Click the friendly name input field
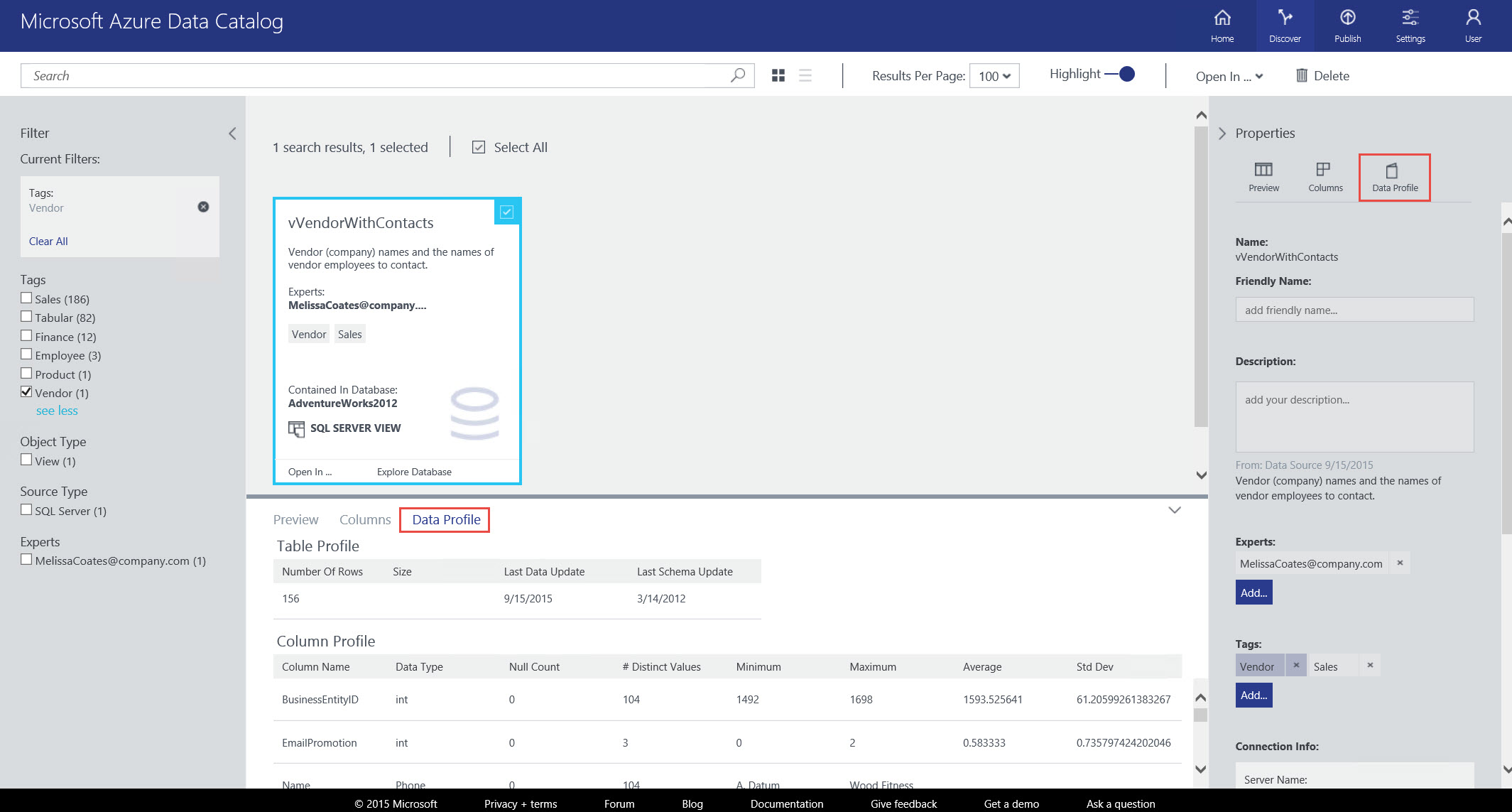 coord(1354,310)
